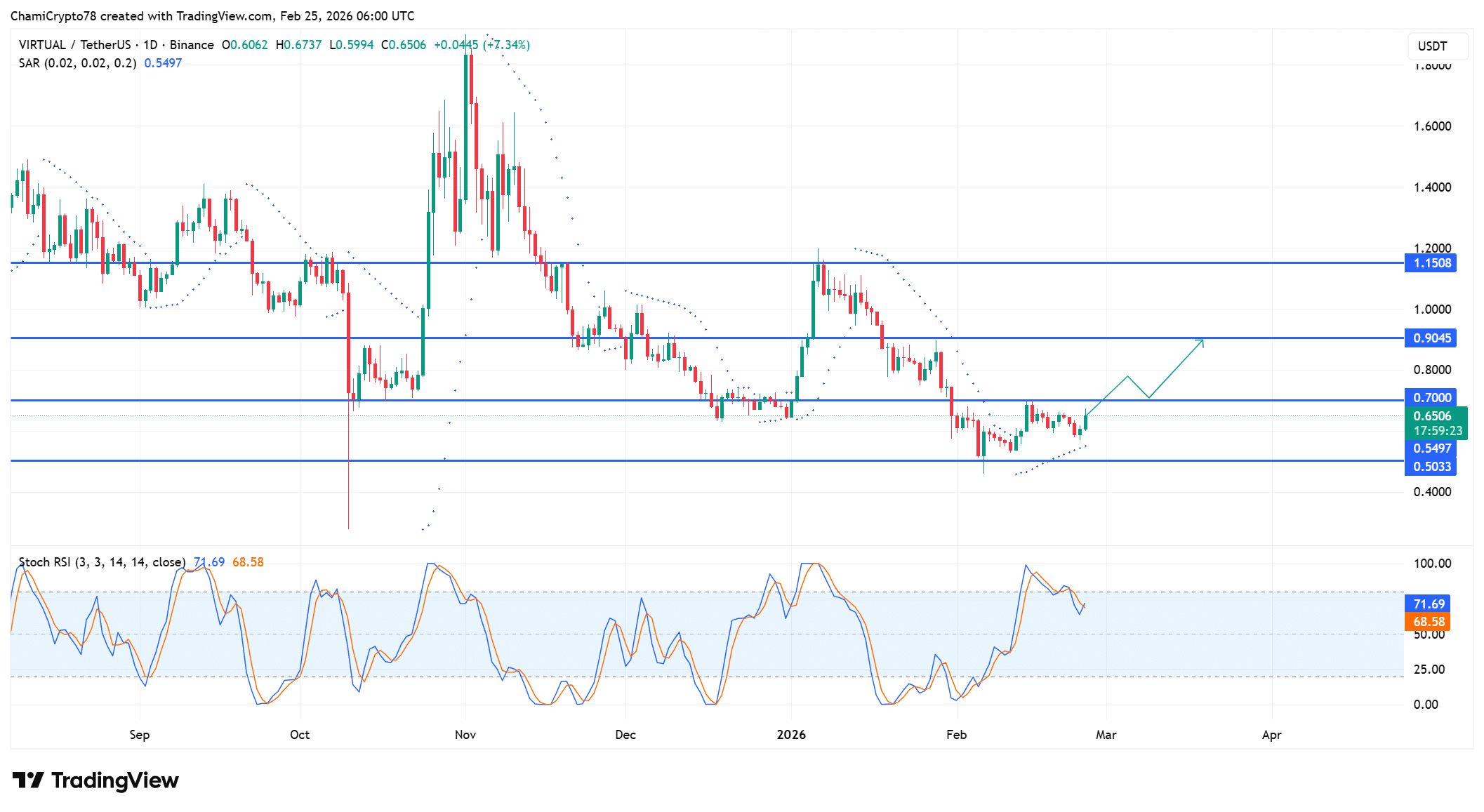Select the current price label 0.6506
Image resolution: width=1484 pixels, height=812 pixels.
pos(1432,415)
